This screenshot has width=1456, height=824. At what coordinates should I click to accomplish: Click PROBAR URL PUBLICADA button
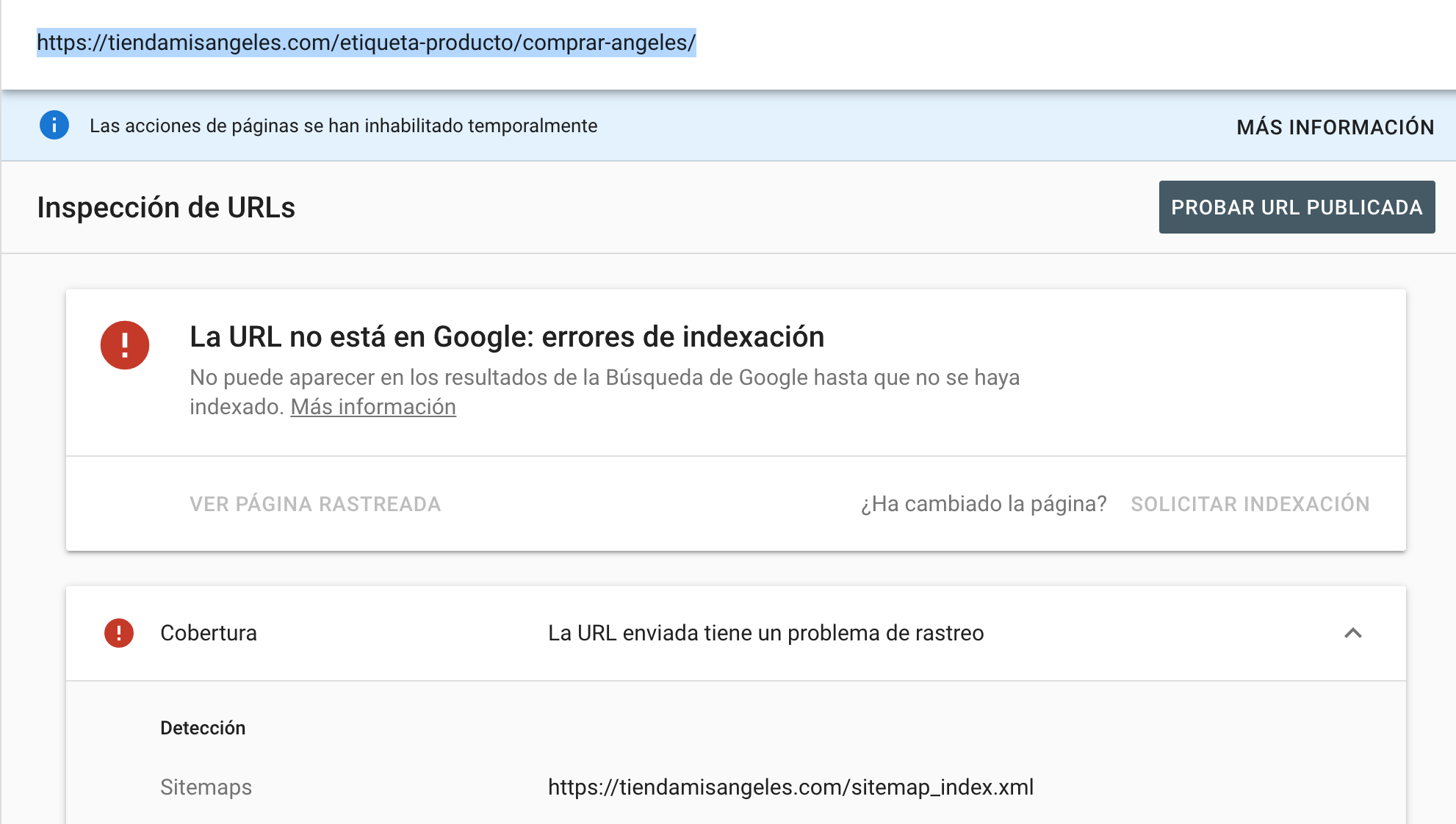1297,207
